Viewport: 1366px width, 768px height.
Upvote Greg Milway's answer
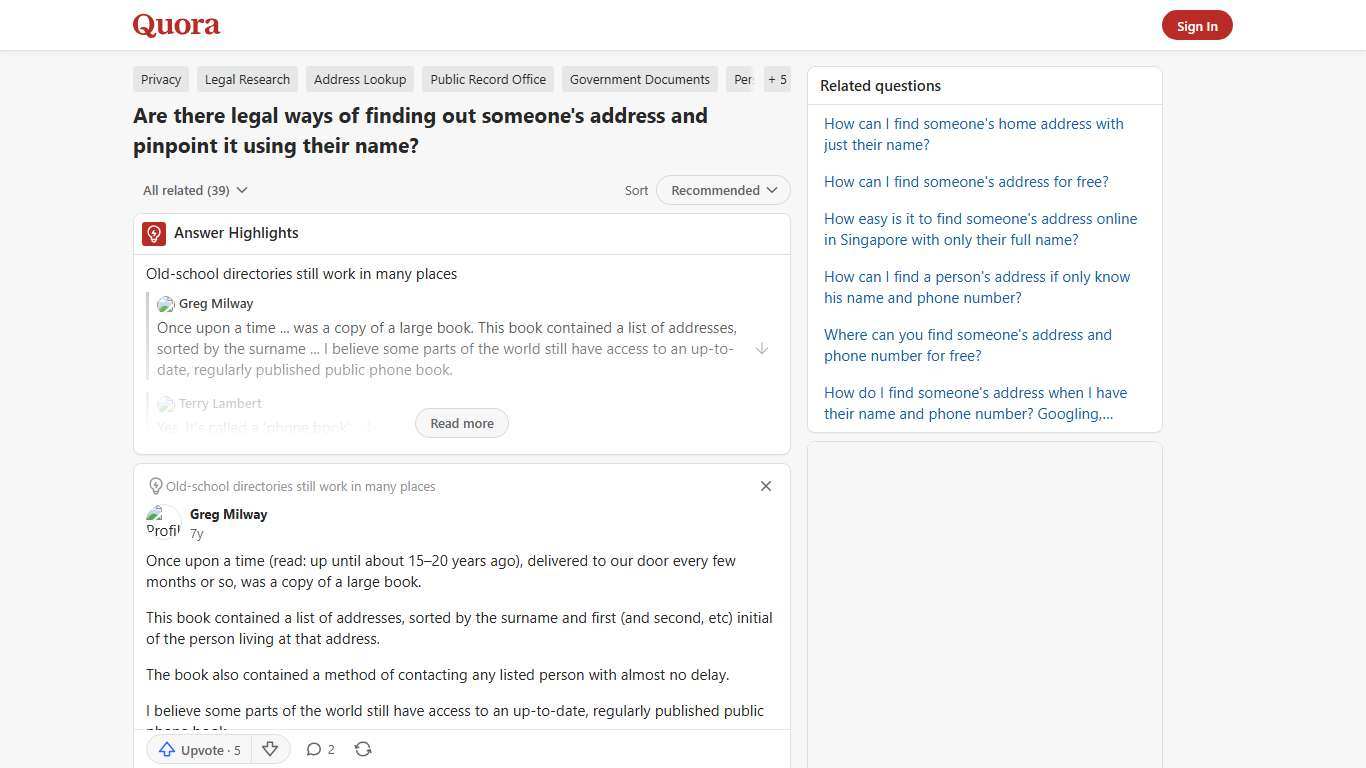[x=198, y=749]
